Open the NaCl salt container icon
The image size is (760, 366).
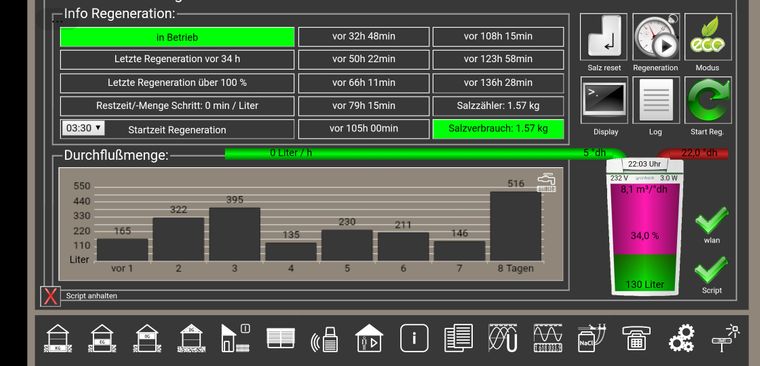(x=592, y=338)
